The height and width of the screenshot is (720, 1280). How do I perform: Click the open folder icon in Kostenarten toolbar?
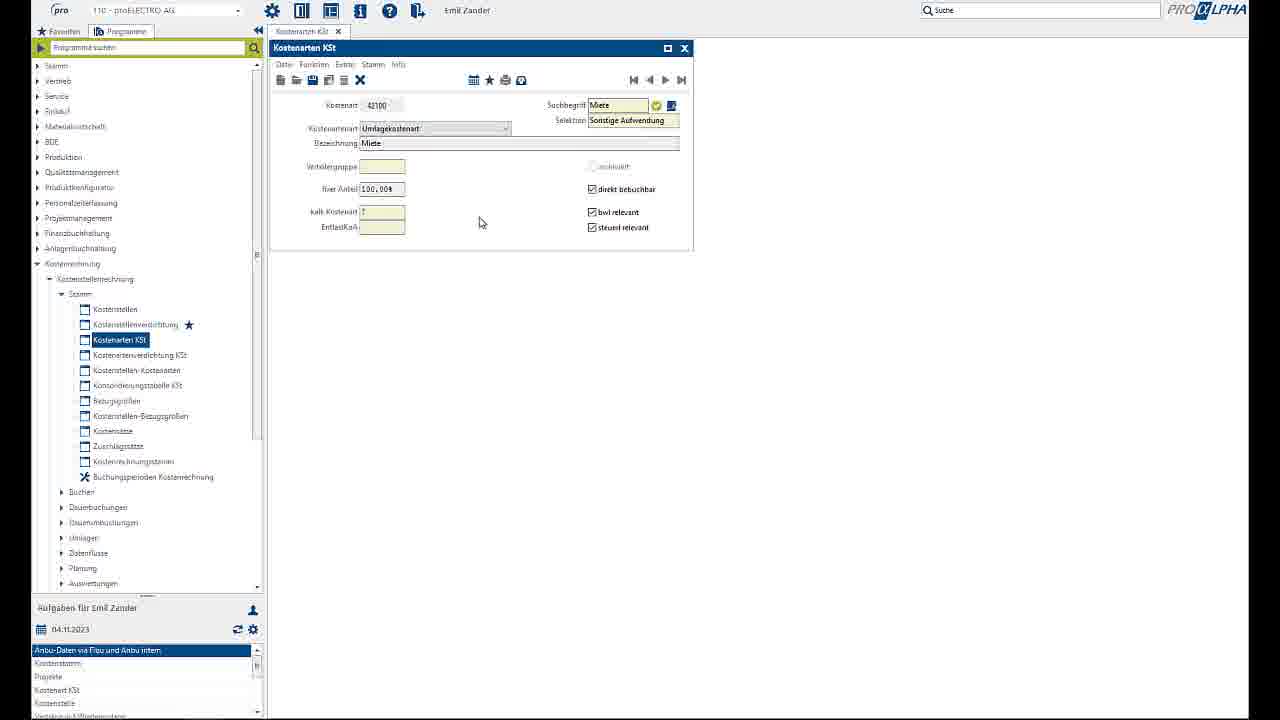(x=296, y=80)
